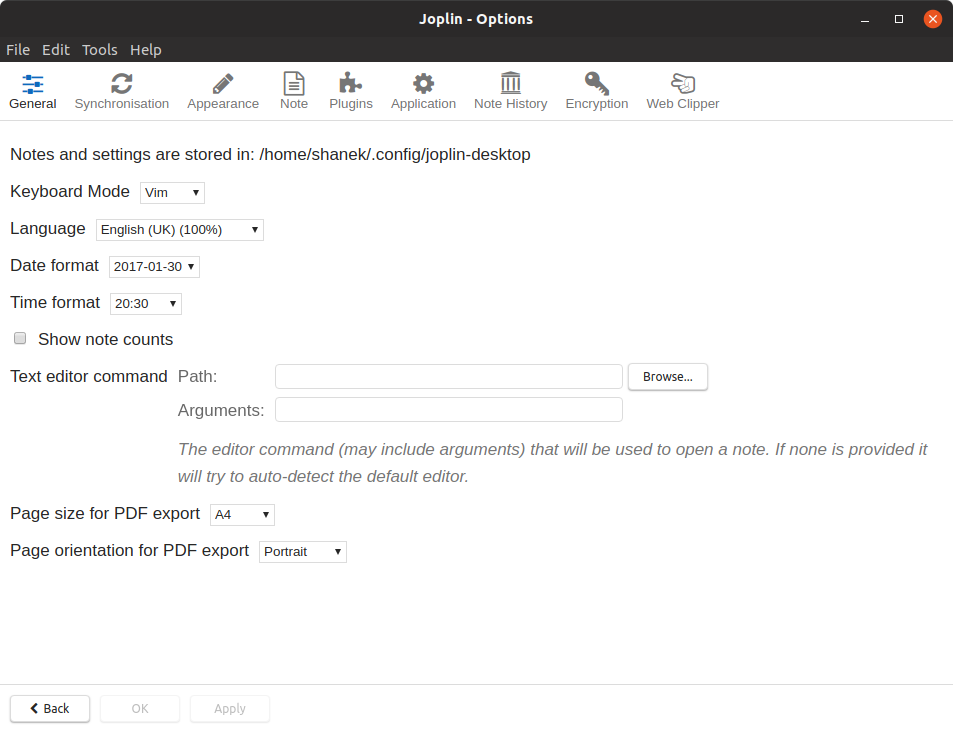
Task: Select Encryption section label
Action: [597, 104]
